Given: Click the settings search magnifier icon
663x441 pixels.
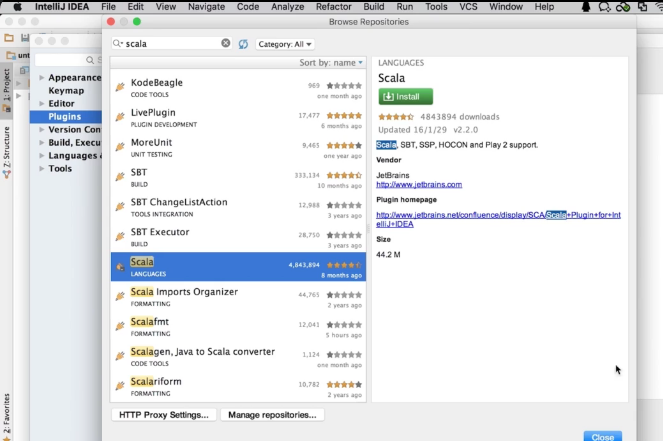Looking at the screenshot, I should tap(90, 60).
